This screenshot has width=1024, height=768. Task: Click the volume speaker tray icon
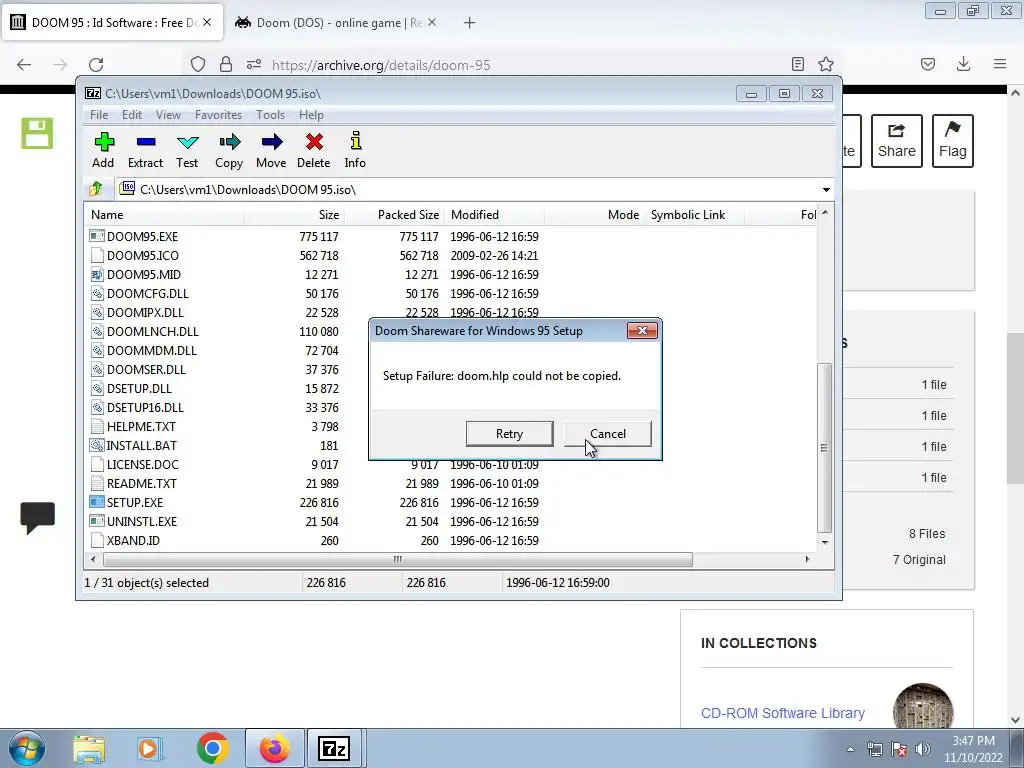923,749
